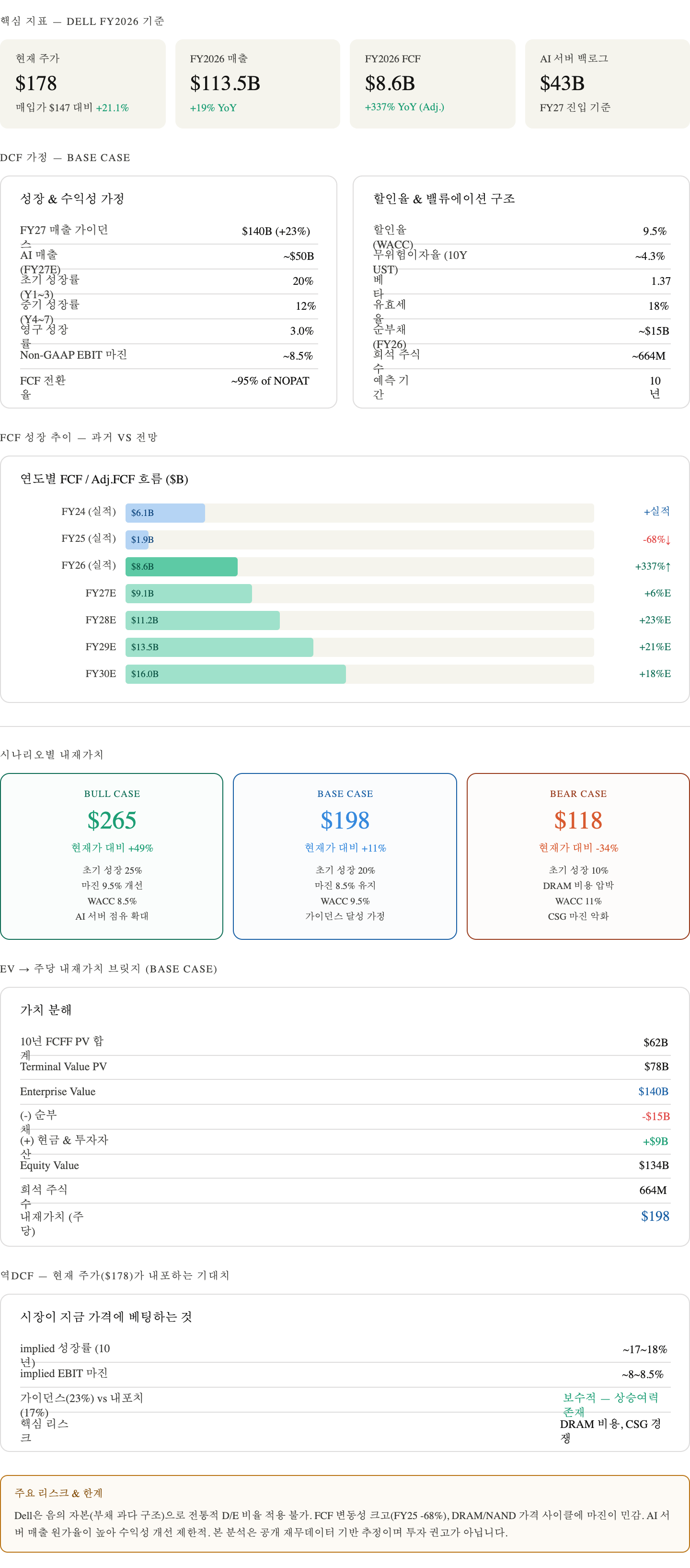The width and height of the screenshot is (690, 1568).
Task: Select the +23%E growth label
Action: [x=655, y=620]
